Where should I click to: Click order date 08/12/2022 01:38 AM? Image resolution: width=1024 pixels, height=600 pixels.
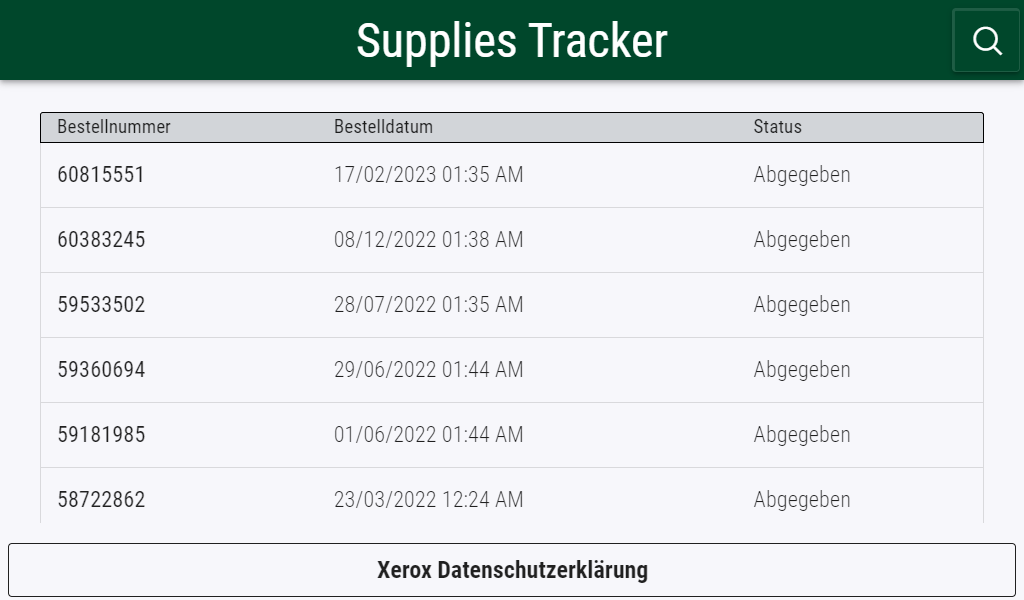point(428,240)
